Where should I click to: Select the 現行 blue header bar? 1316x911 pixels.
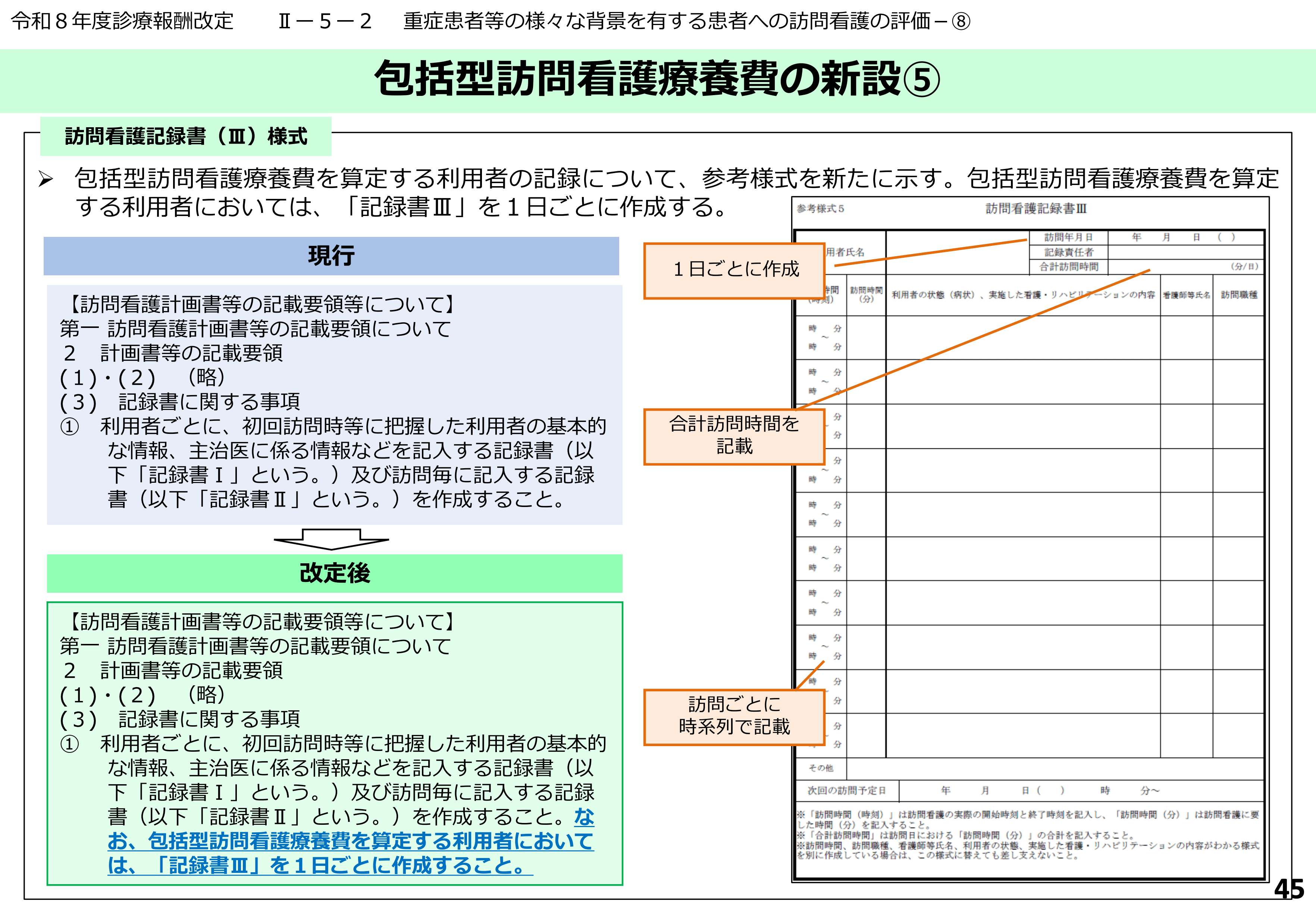click(331, 256)
